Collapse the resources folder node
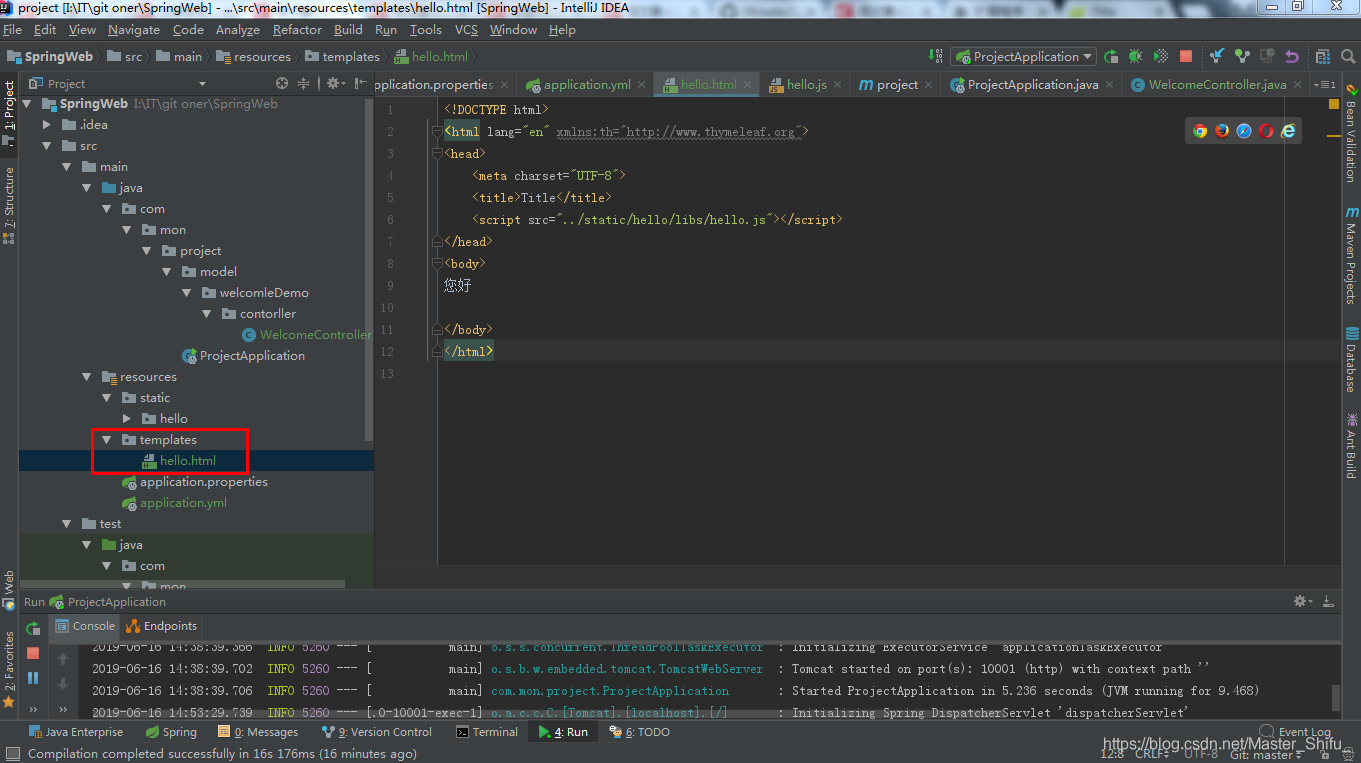Screen dimensions: 1361x763 87,377
